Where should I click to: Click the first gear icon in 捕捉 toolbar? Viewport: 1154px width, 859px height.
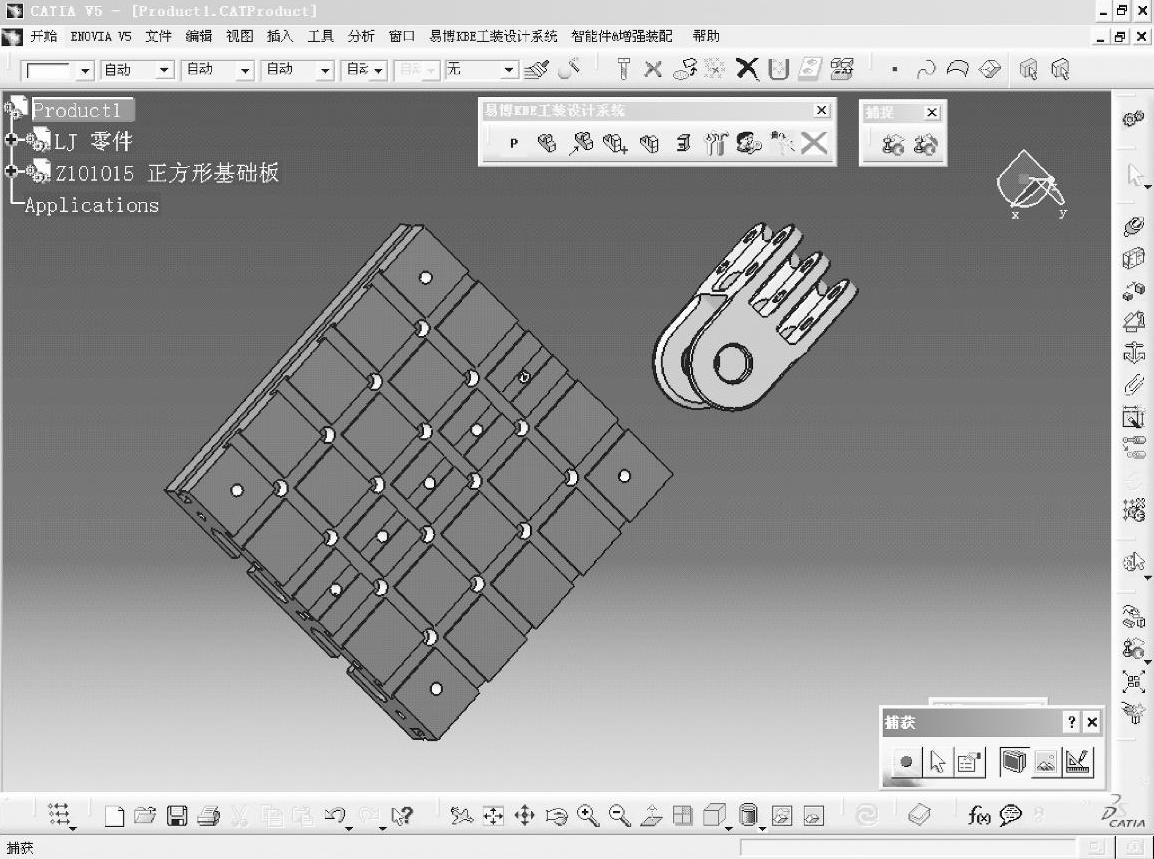coord(893,144)
